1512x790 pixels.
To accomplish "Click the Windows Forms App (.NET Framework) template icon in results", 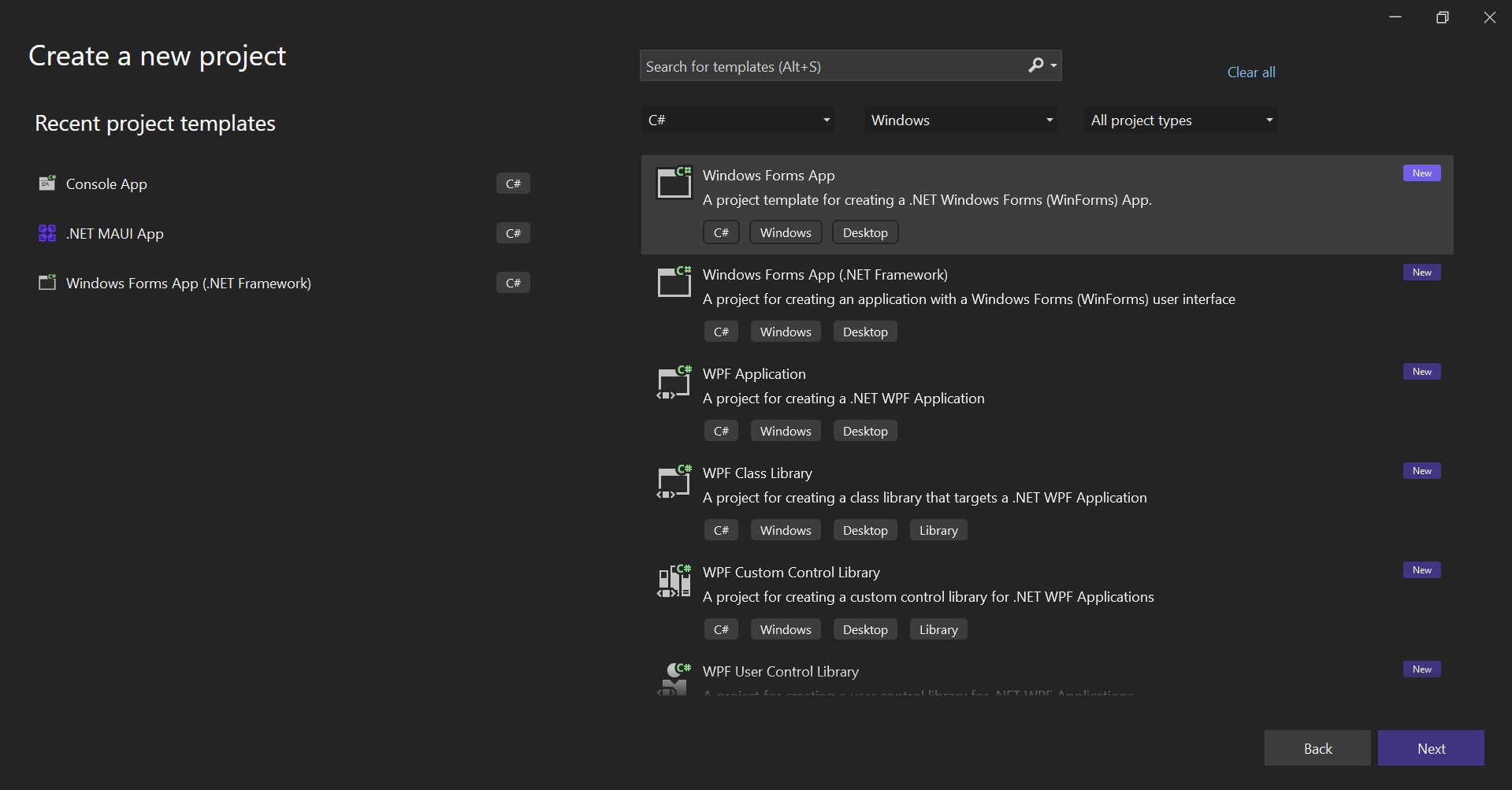I will (674, 281).
